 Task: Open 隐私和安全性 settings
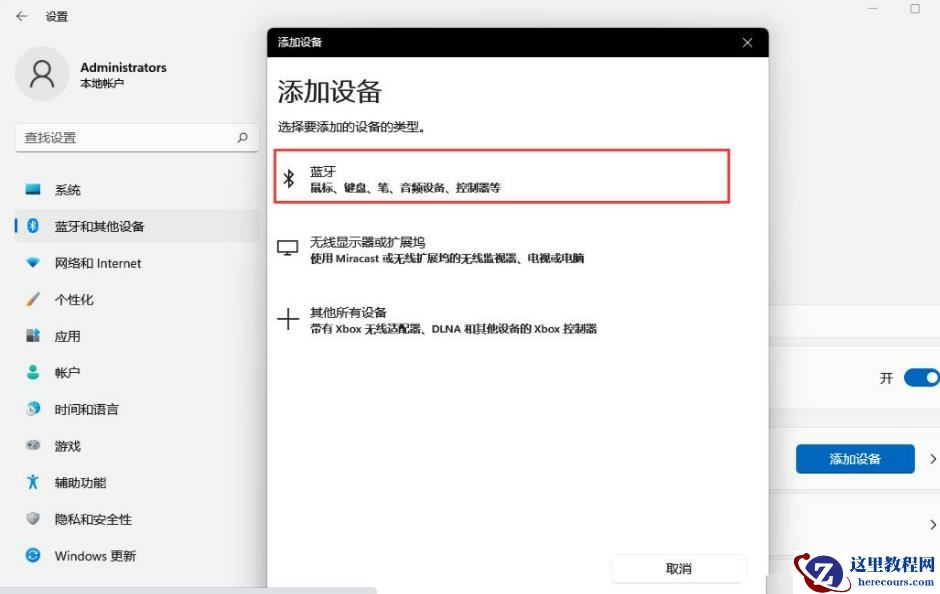[x=93, y=519]
